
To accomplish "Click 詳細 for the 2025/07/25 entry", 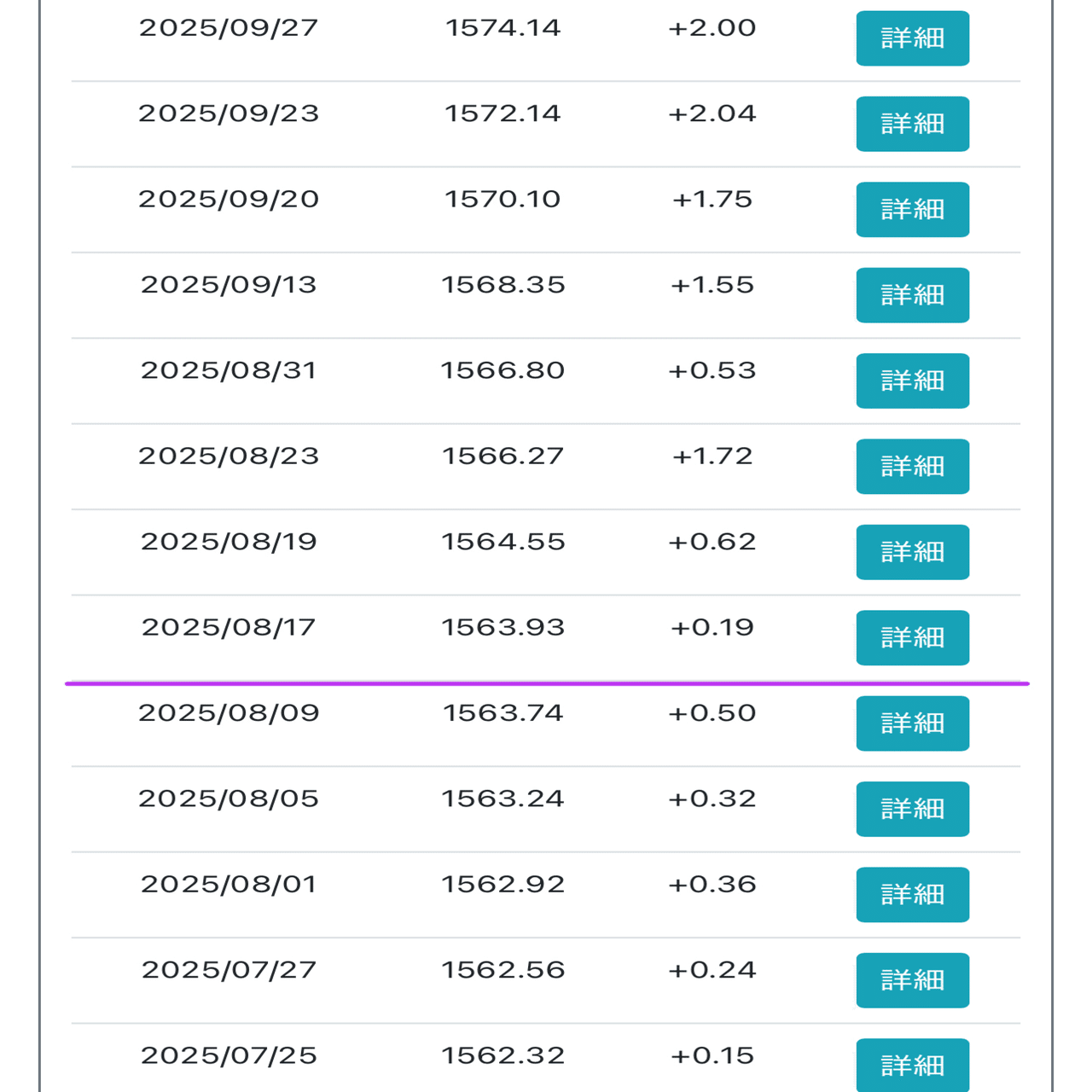I will point(912,1065).
